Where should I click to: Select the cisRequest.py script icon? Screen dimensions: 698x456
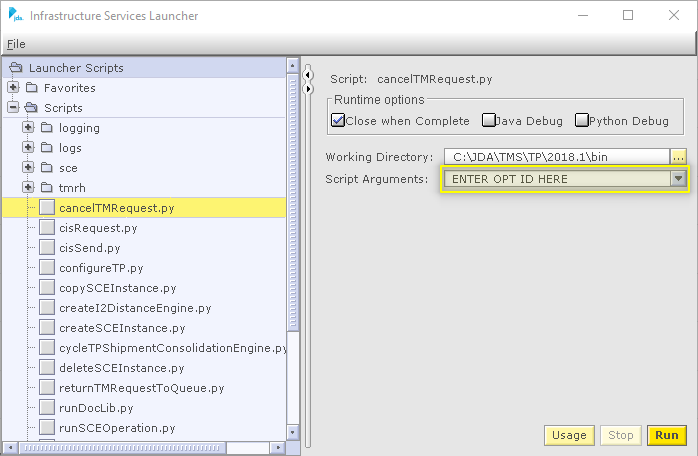tap(47, 228)
